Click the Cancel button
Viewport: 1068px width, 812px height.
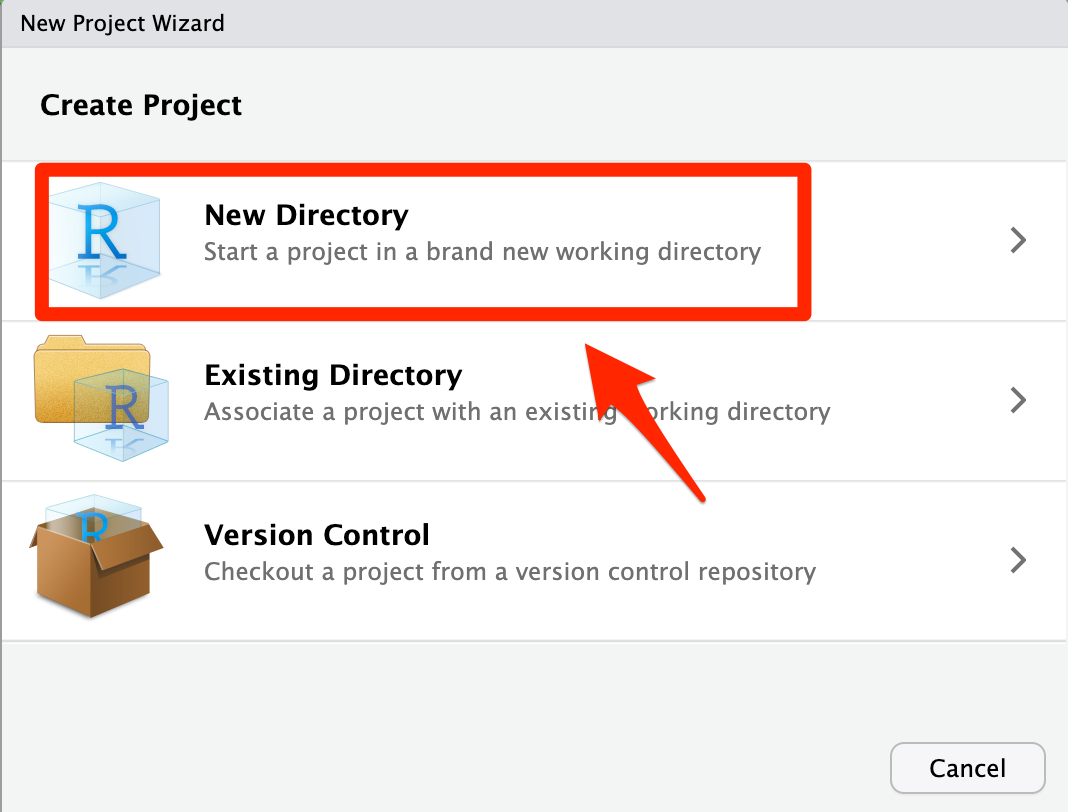click(x=967, y=768)
